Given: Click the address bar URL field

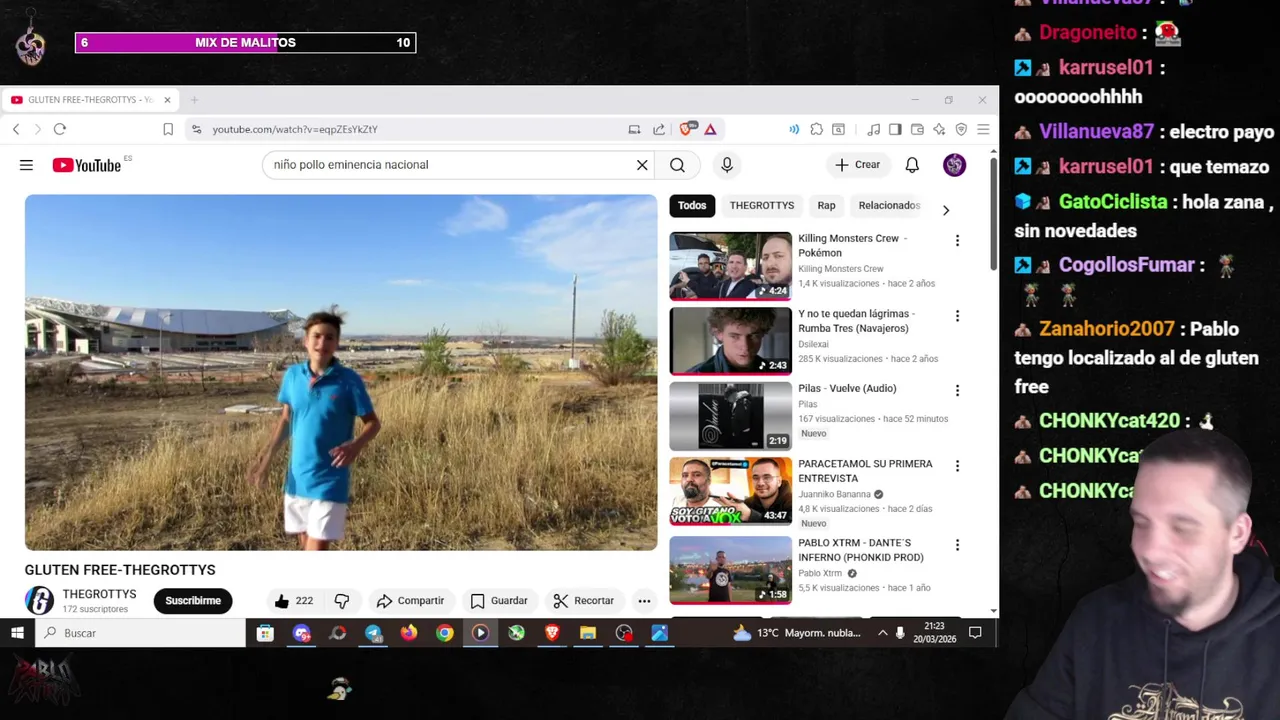Looking at the screenshot, I should [410, 129].
